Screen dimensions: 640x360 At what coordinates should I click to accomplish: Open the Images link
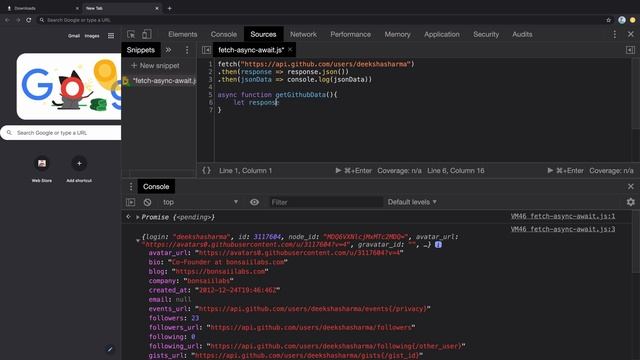[x=92, y=36]
